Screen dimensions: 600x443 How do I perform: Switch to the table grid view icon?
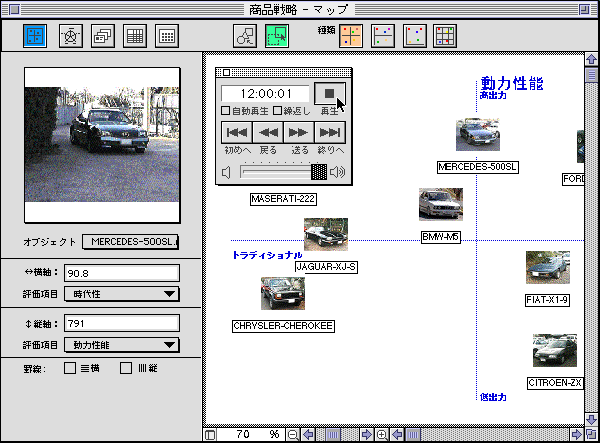pos(135,36)
